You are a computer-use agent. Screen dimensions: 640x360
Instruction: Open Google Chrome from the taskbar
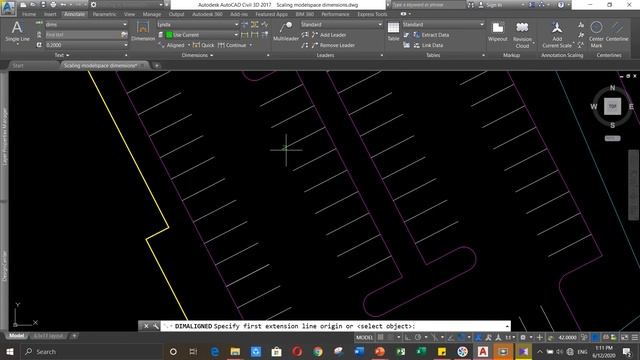click(318, 351)
